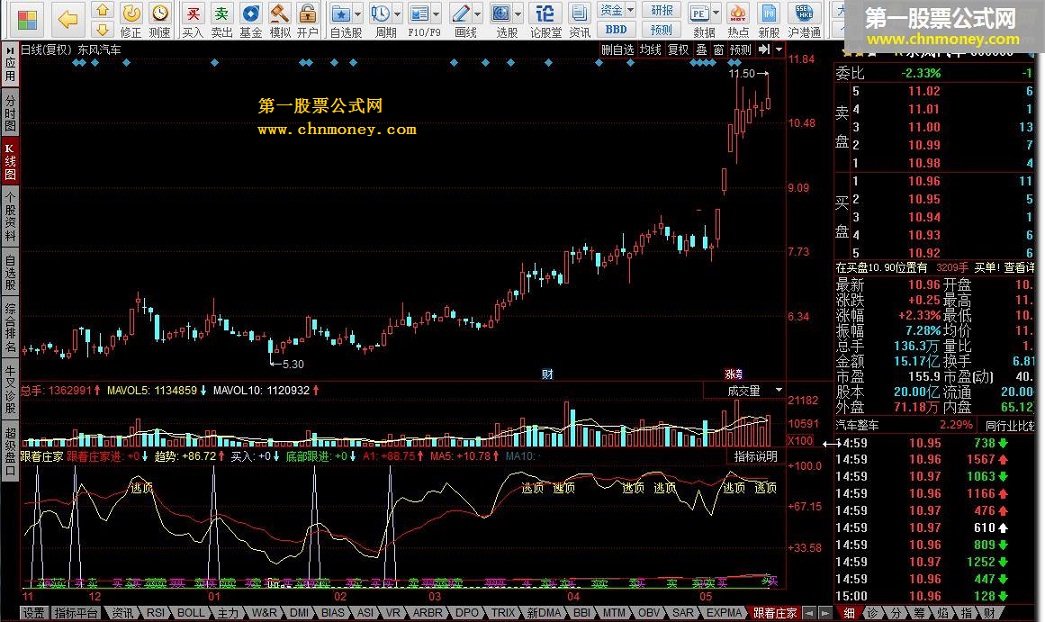This screenshot has height=622, width=1045.
Task: Open the 模拟 simulated trading icon
Action: pos(279,20)
